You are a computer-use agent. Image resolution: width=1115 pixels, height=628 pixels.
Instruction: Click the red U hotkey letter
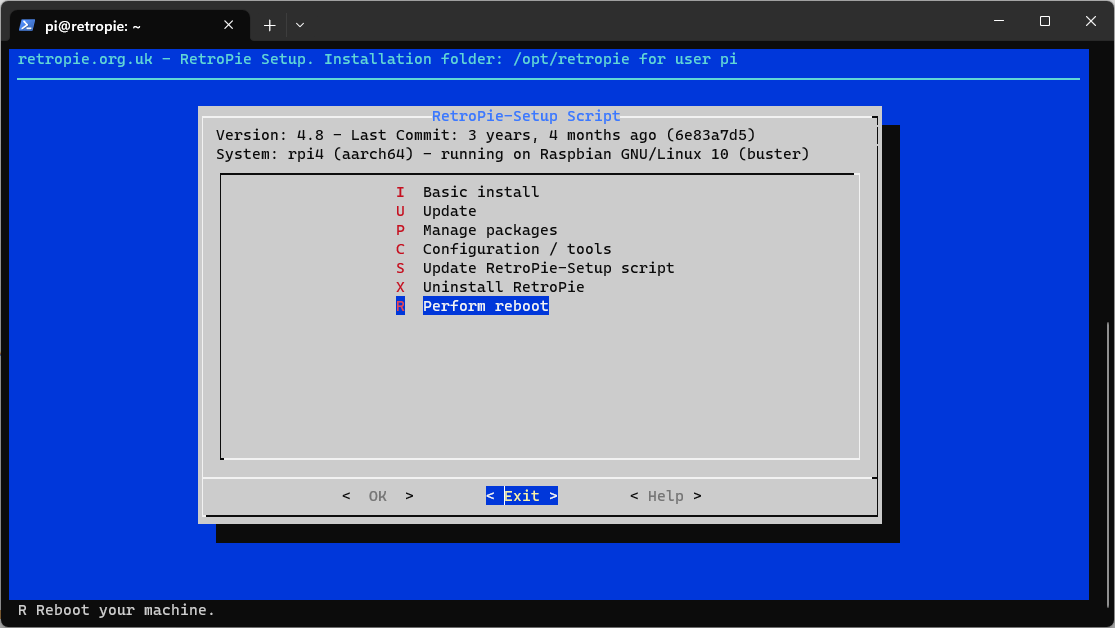[400, 211]
